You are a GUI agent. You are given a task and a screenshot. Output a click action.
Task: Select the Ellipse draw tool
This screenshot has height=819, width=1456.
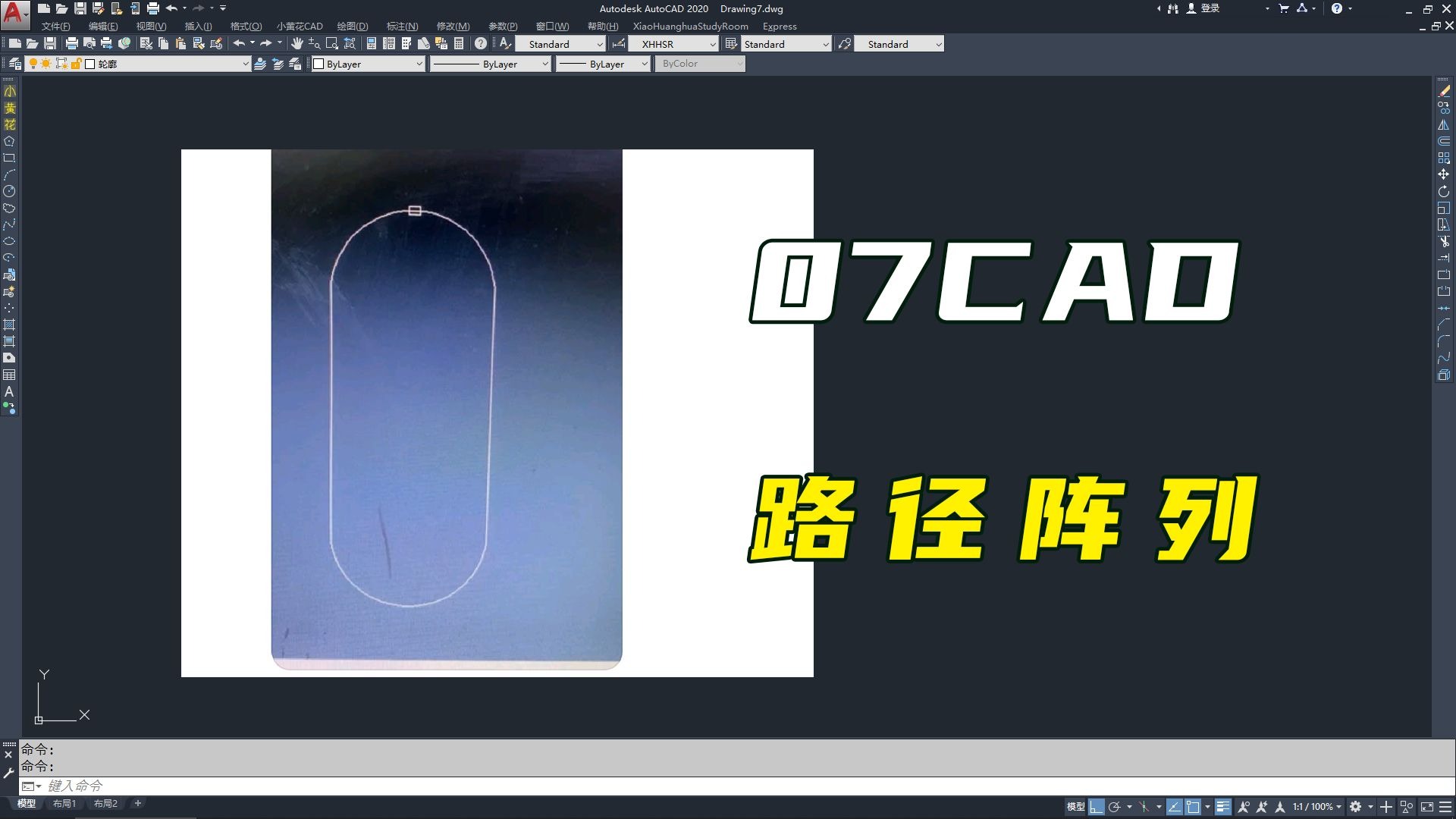click(9, 242)
